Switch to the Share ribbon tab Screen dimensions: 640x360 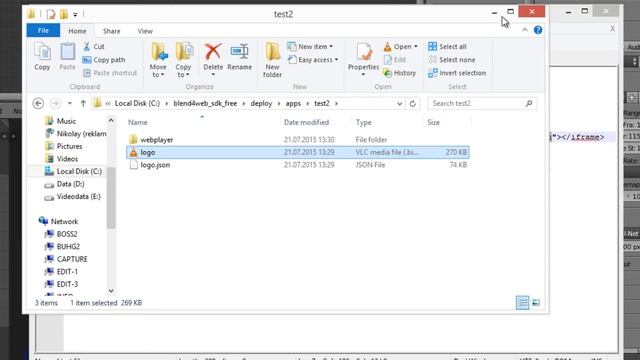(x=111, y=31)
